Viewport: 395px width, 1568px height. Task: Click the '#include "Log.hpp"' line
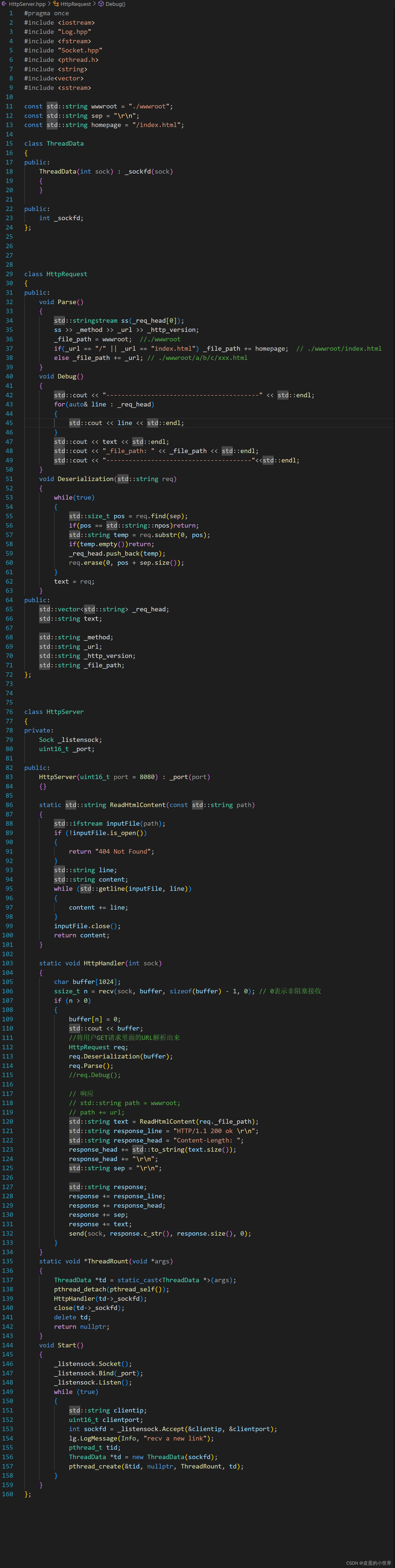pos(58,32)
